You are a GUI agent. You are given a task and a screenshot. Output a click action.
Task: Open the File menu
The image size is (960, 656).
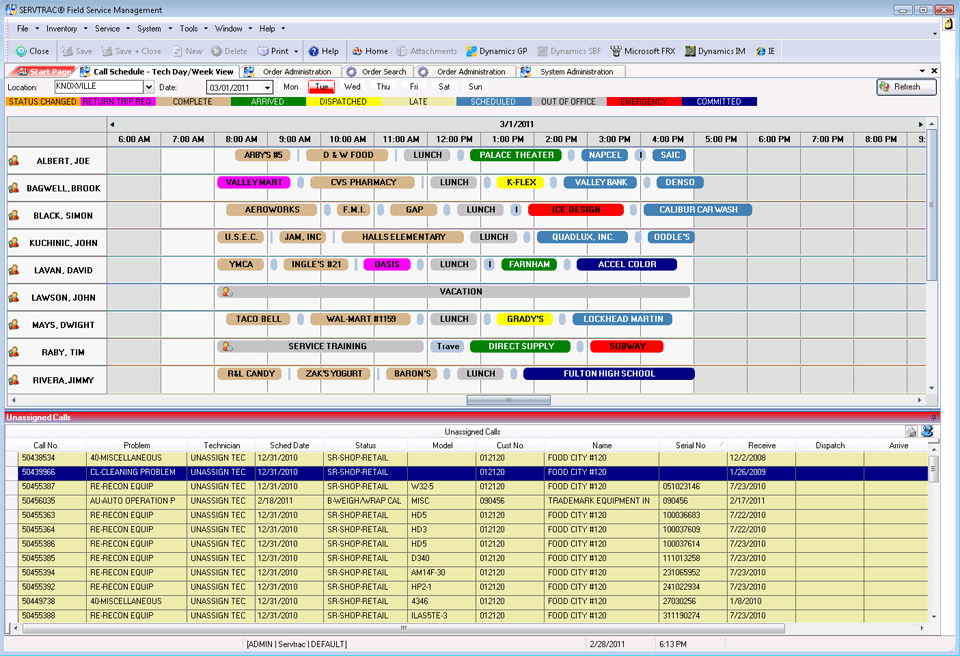tap(23, 29)
